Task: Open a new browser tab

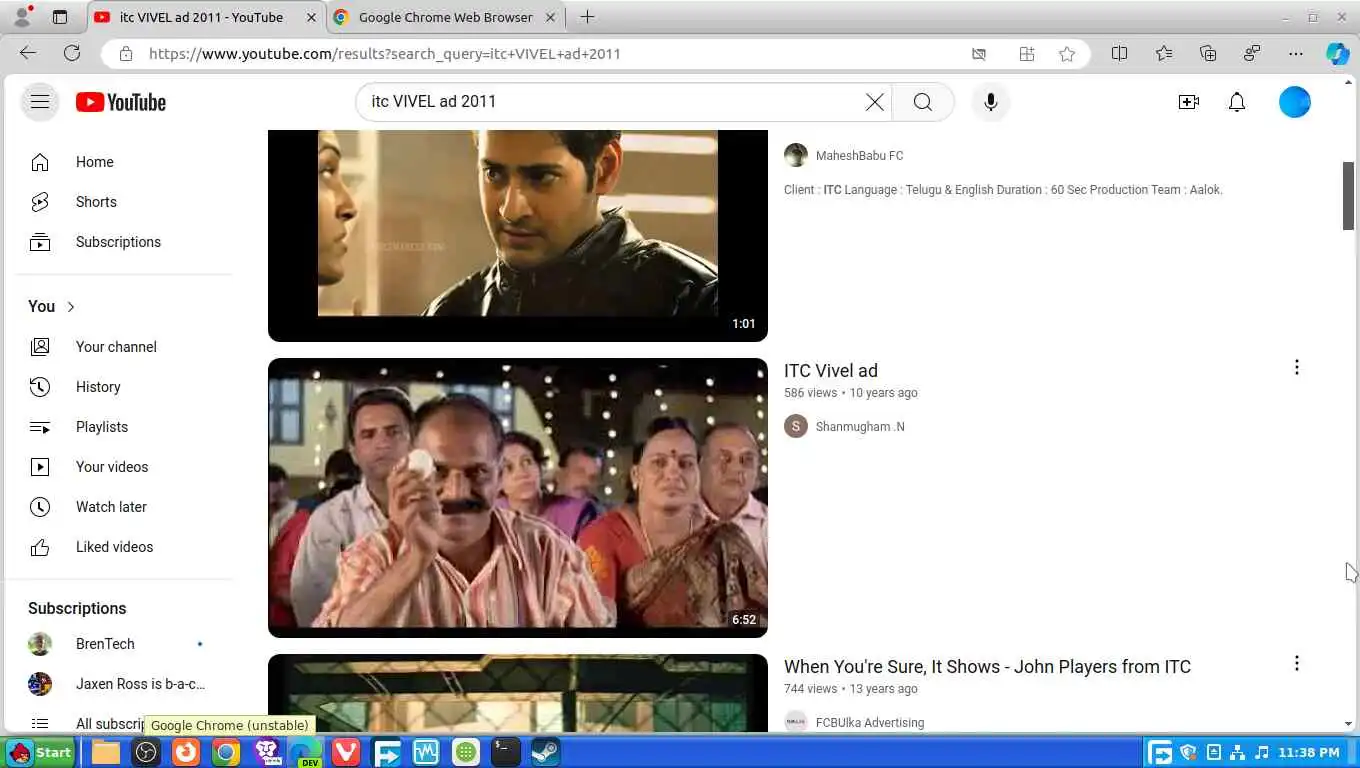Action: point(587,17)
